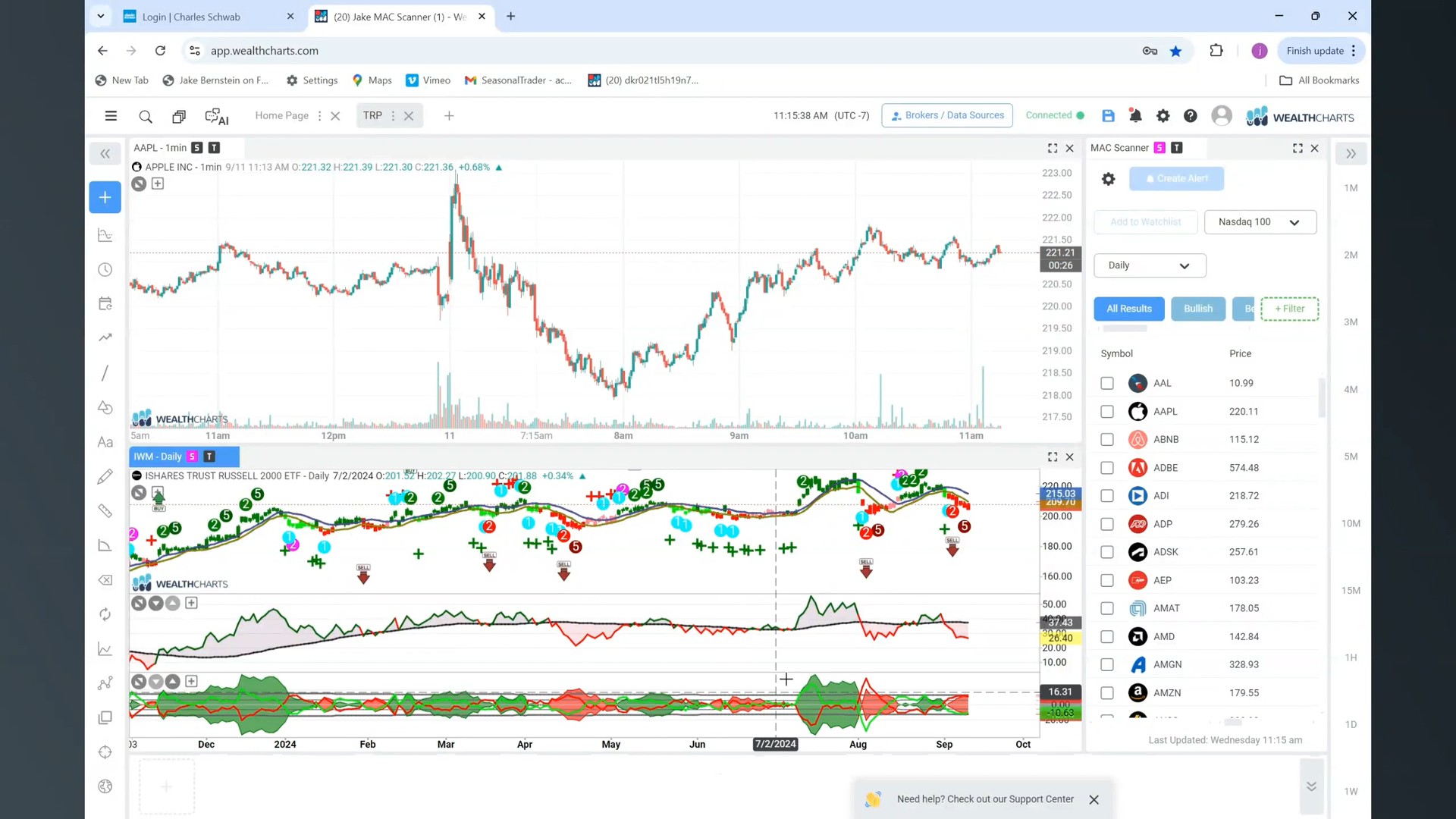Viewport: 1456px width, 819px height.
Task: Check the ADI row checkbox
Action: [x=1107, y=496]
